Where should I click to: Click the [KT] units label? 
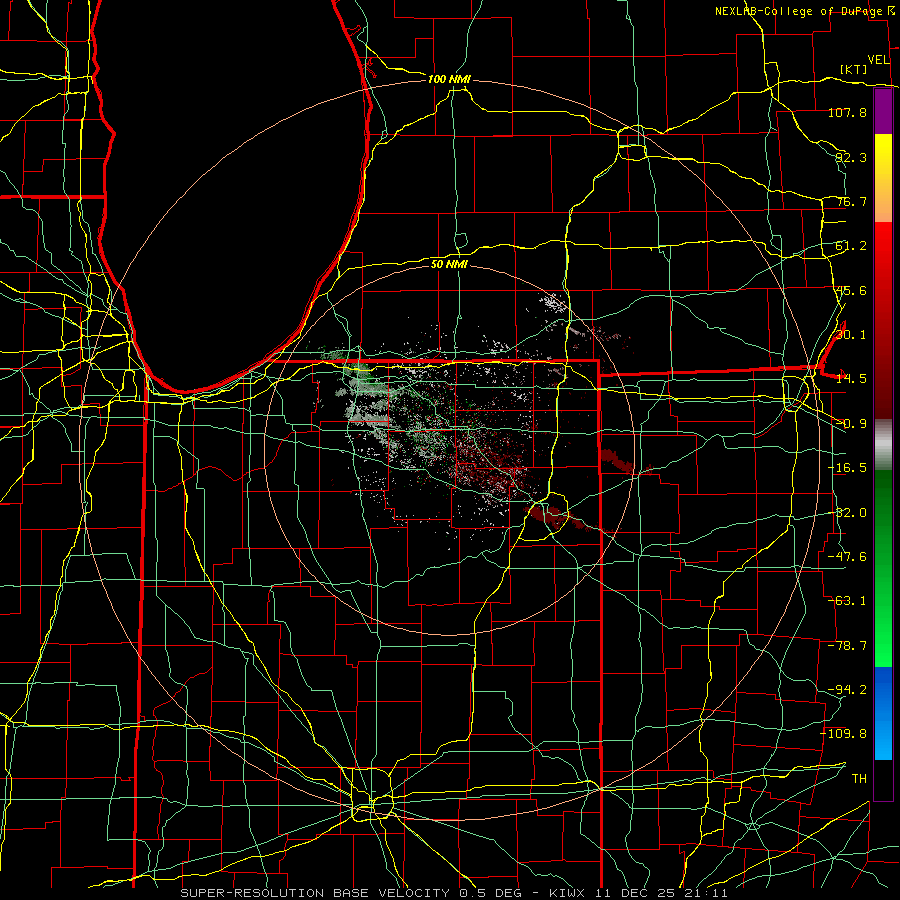[854, 69]
